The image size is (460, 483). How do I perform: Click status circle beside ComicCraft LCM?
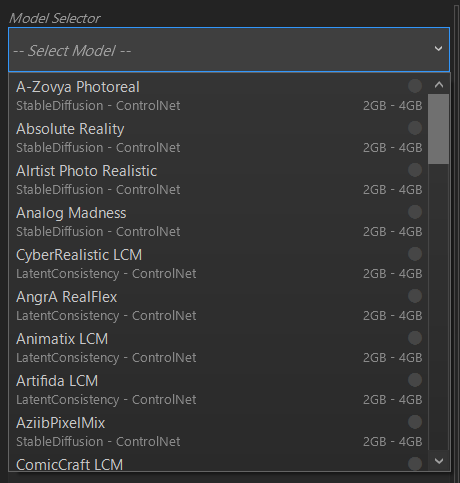[x=415, y=464]
